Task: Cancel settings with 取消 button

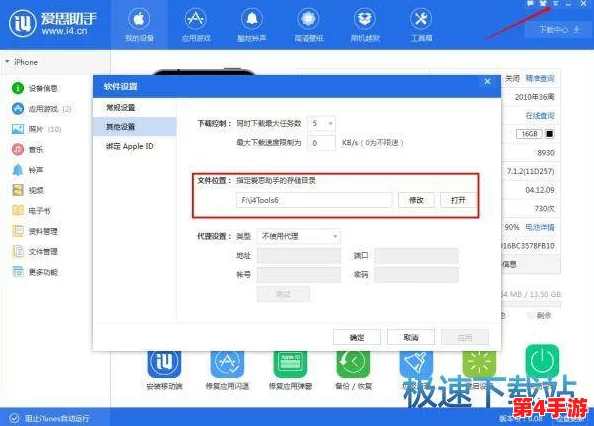Action: pos(411,337)
